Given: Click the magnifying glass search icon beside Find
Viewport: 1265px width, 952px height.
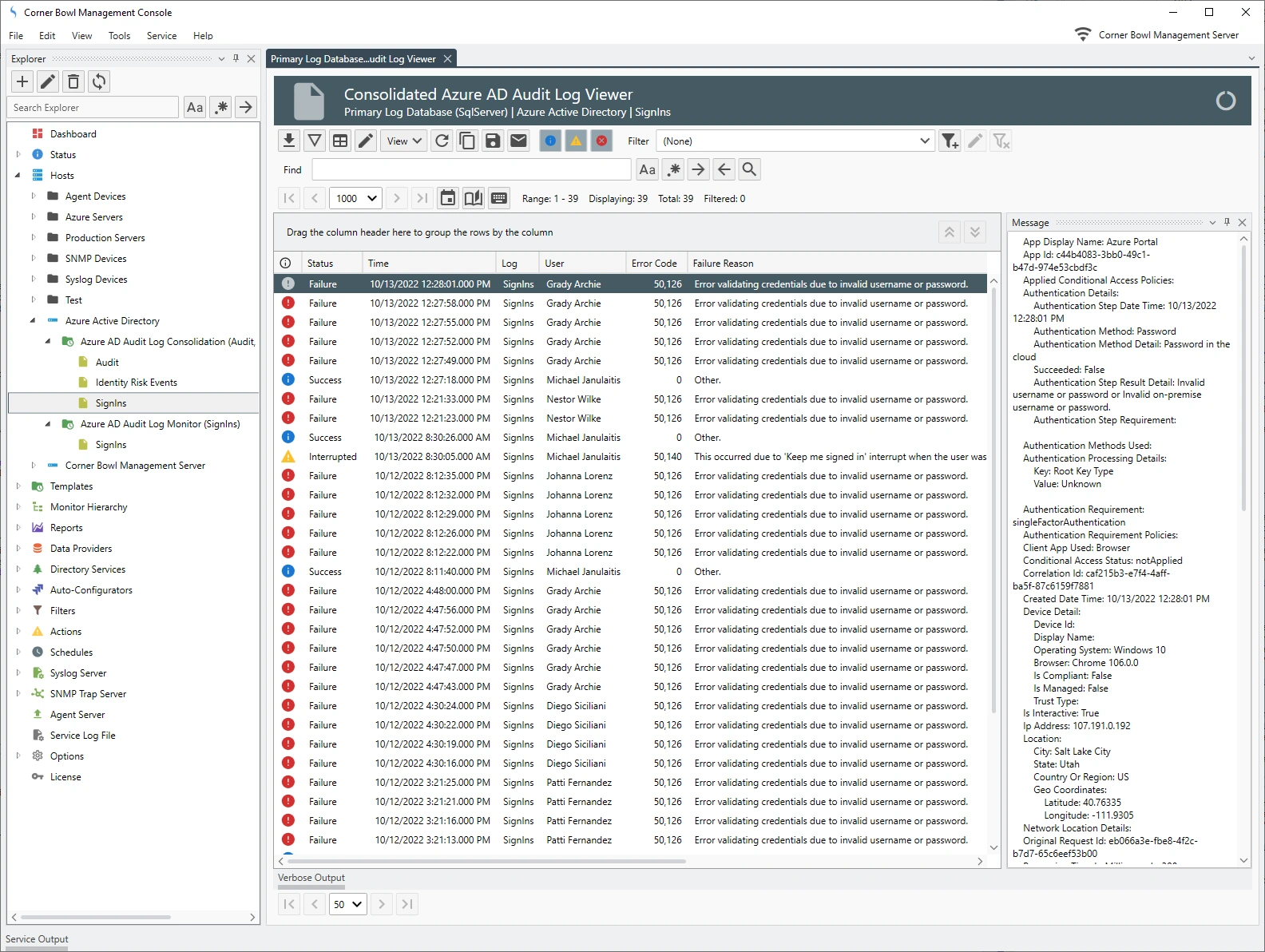Looking at the screenshot, I should click(749, 169).
